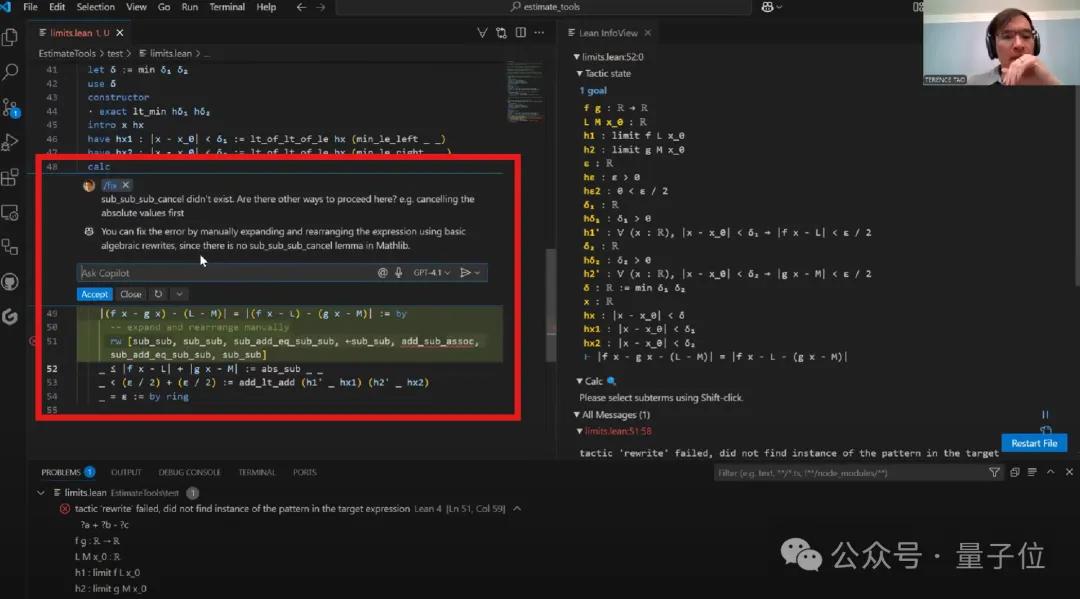Pause All Messages updates in Lean InfoView

pos(1045,414)
